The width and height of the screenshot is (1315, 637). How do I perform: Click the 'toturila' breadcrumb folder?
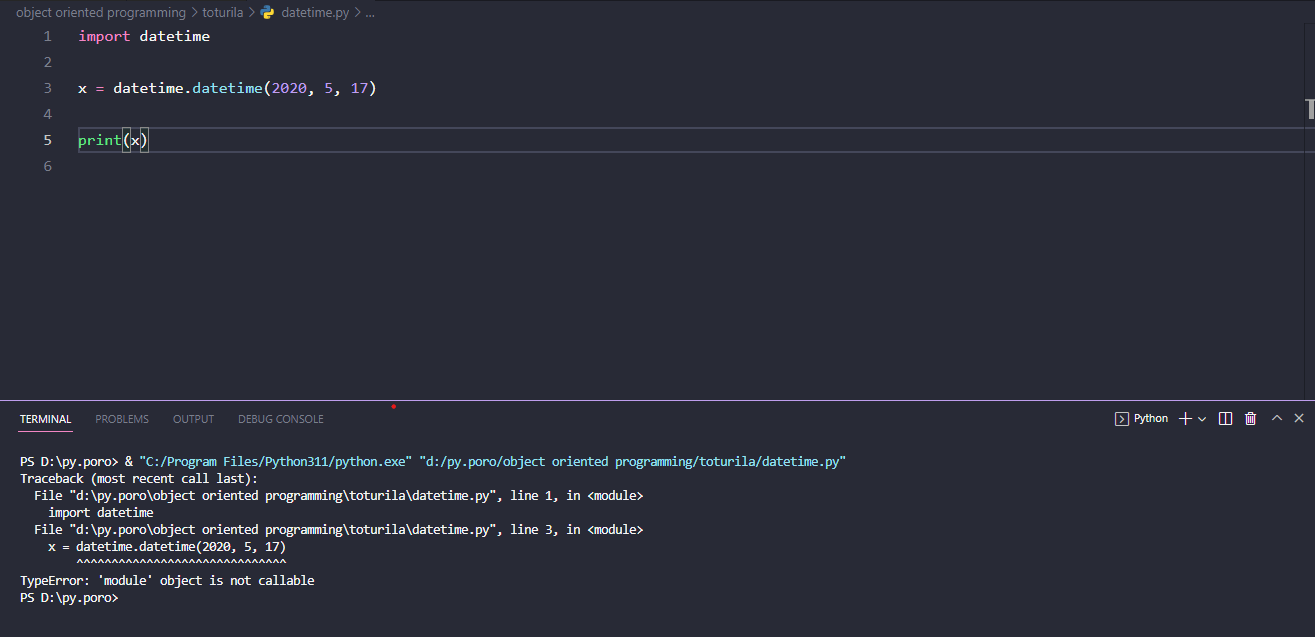(222, 13)
